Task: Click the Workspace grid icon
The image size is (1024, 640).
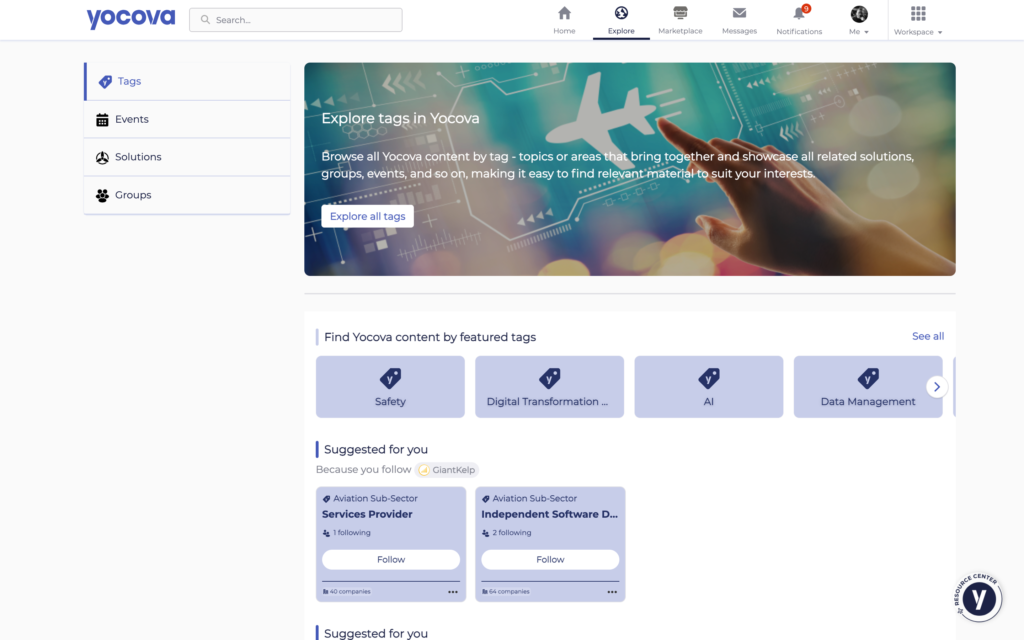Action: point(918,14)
